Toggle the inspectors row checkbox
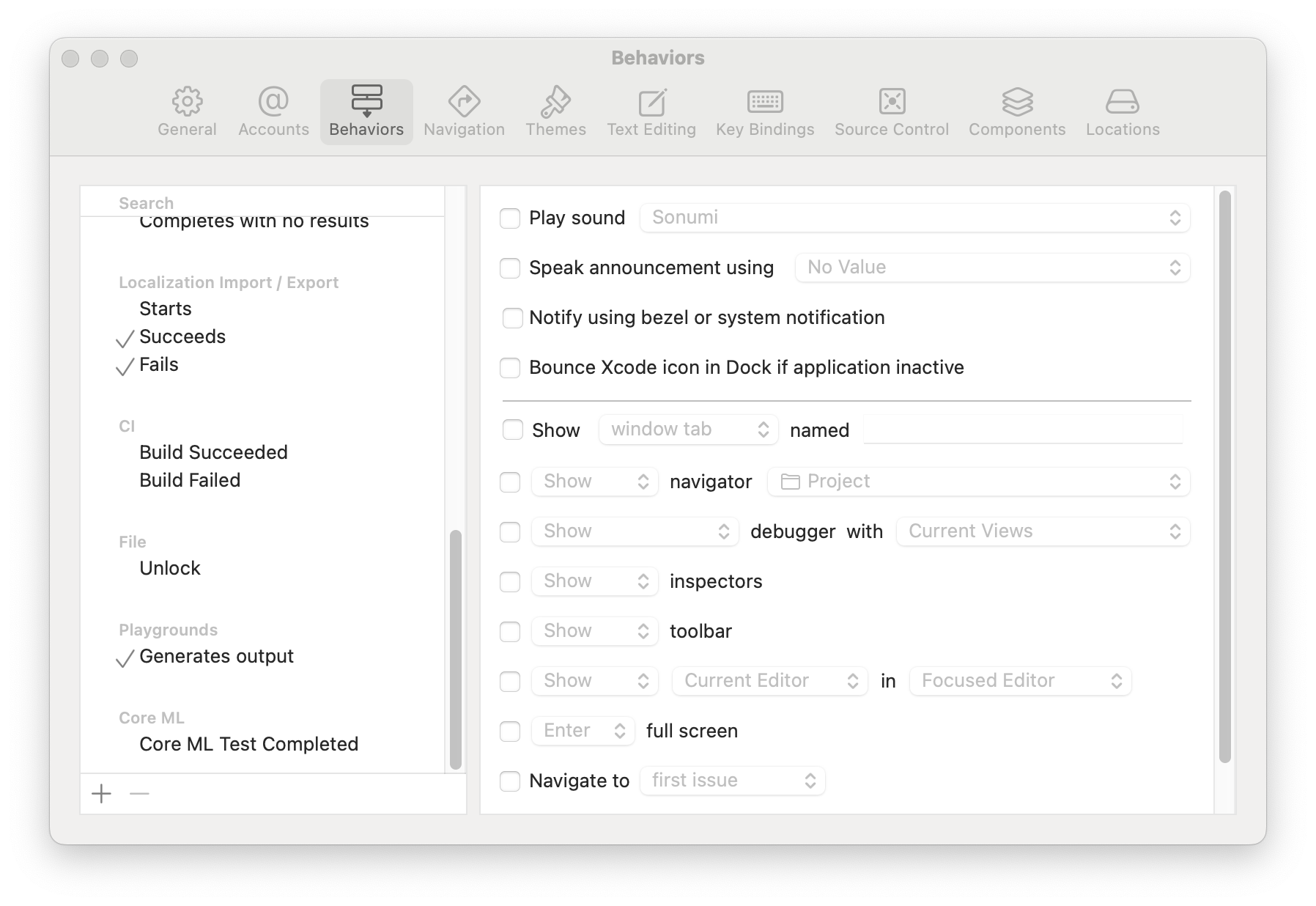 tap(510, 582)
